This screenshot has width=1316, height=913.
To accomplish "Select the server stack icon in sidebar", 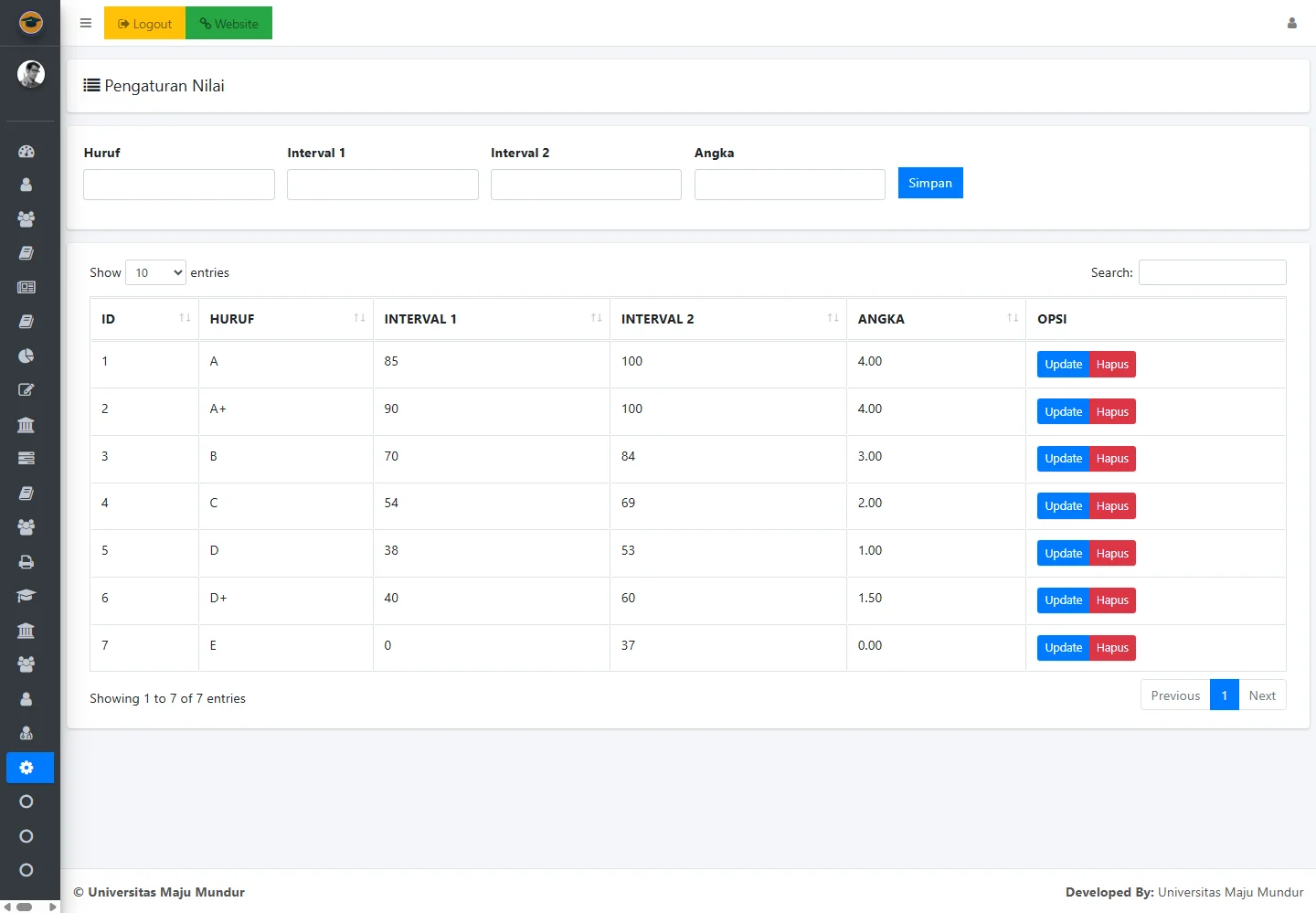I will click(x=27, y=458).
